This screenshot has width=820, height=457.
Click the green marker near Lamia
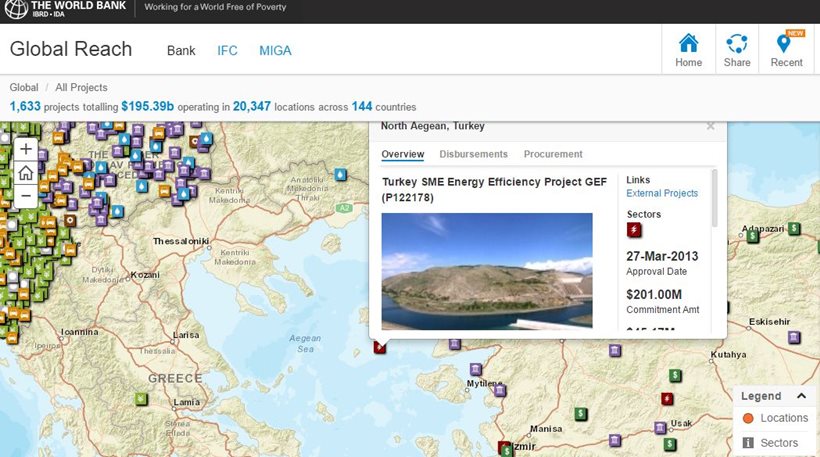click(x=141, y=400)
